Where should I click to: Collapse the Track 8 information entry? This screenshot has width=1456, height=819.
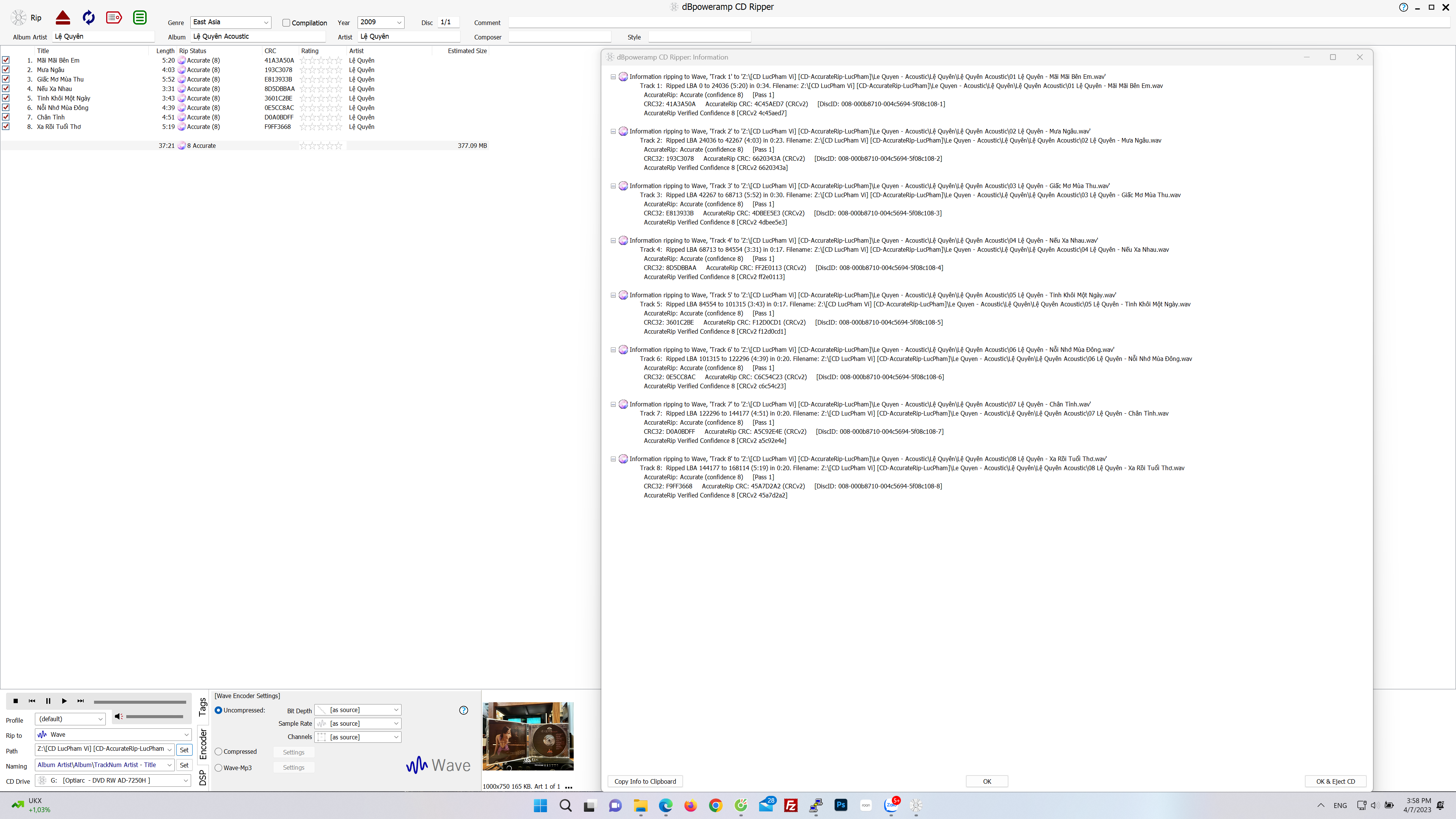[613, 459]
